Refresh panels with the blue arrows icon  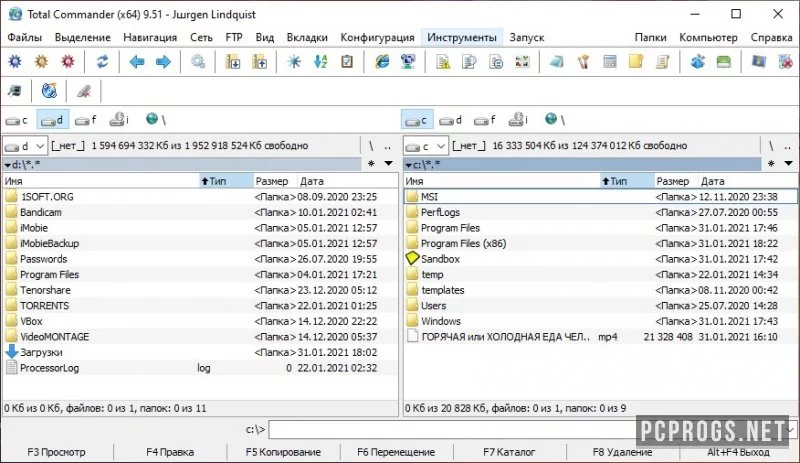103,62
